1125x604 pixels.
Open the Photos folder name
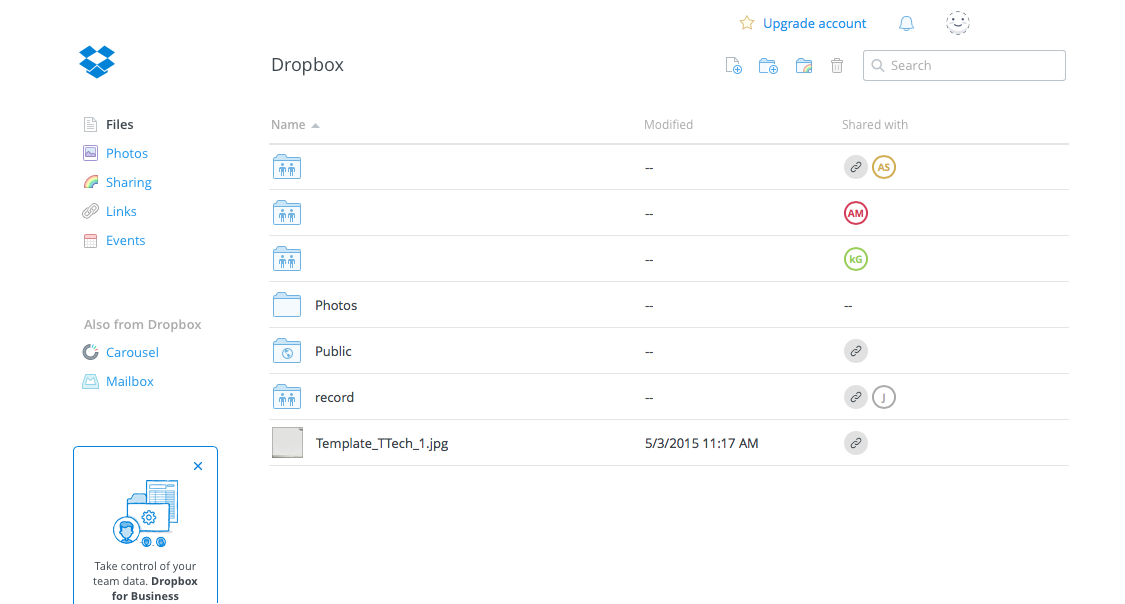336,305
